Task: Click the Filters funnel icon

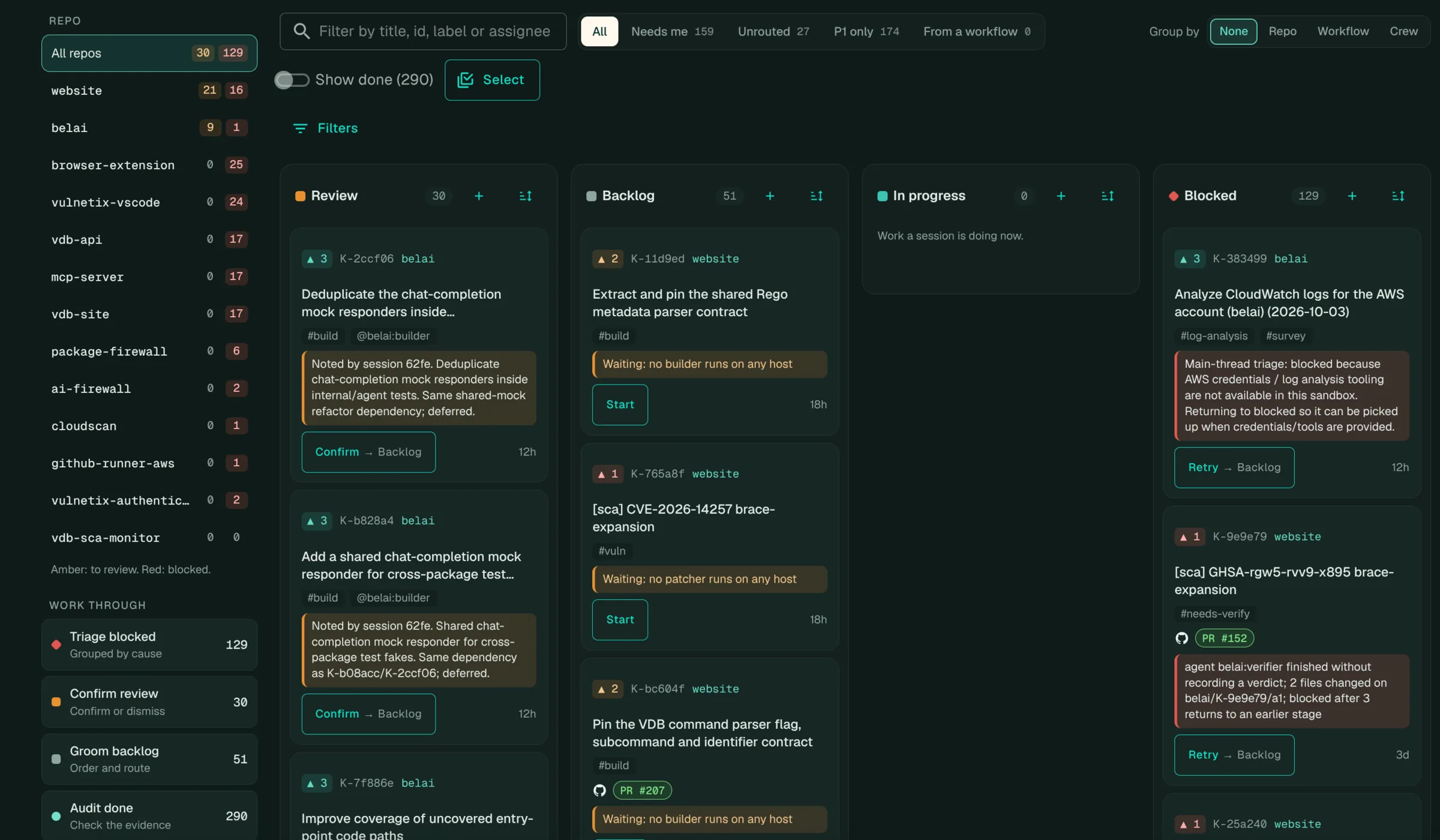Action: 300,128
